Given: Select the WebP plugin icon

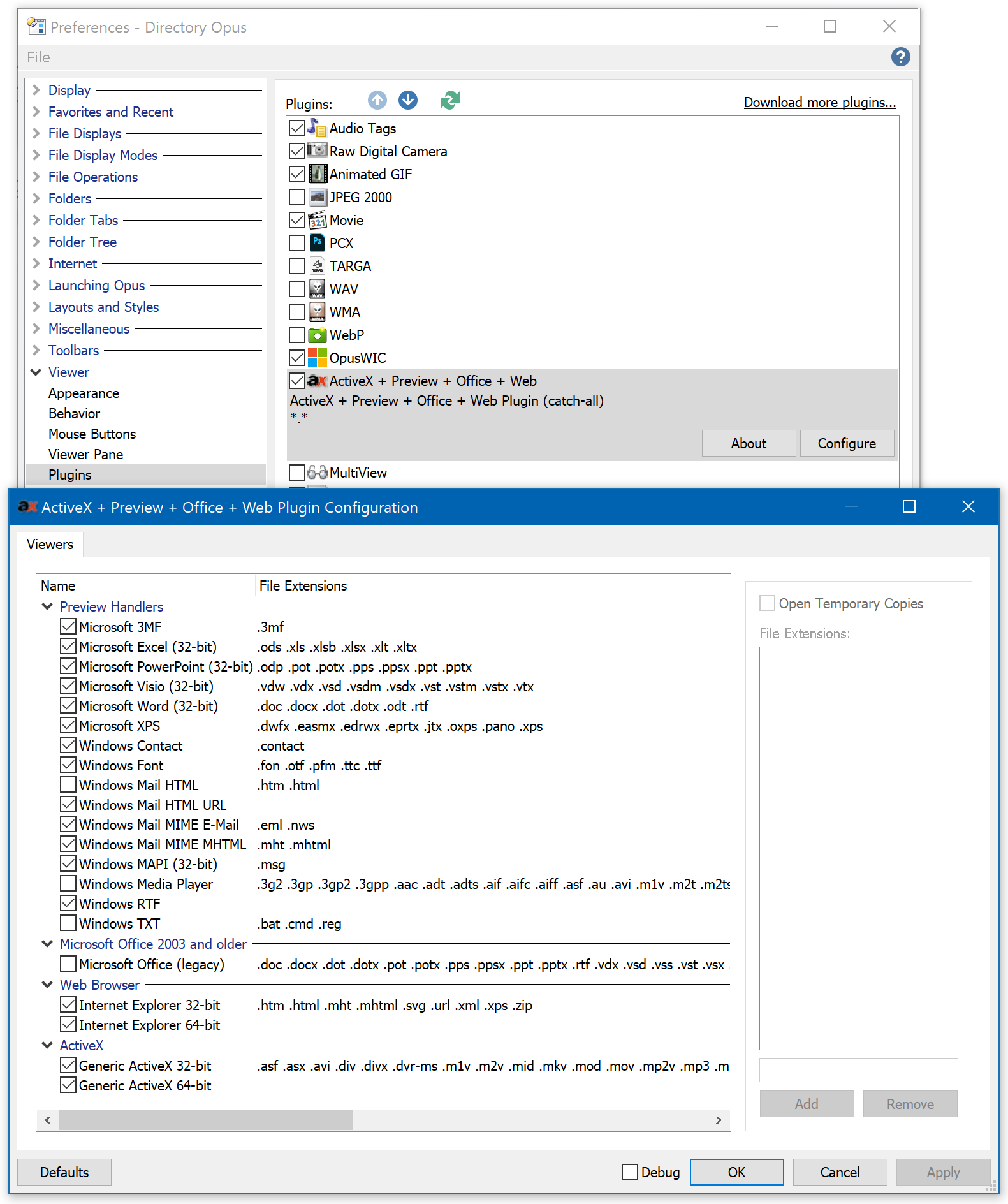Looking at the screenshot, I should coord(317,335).
